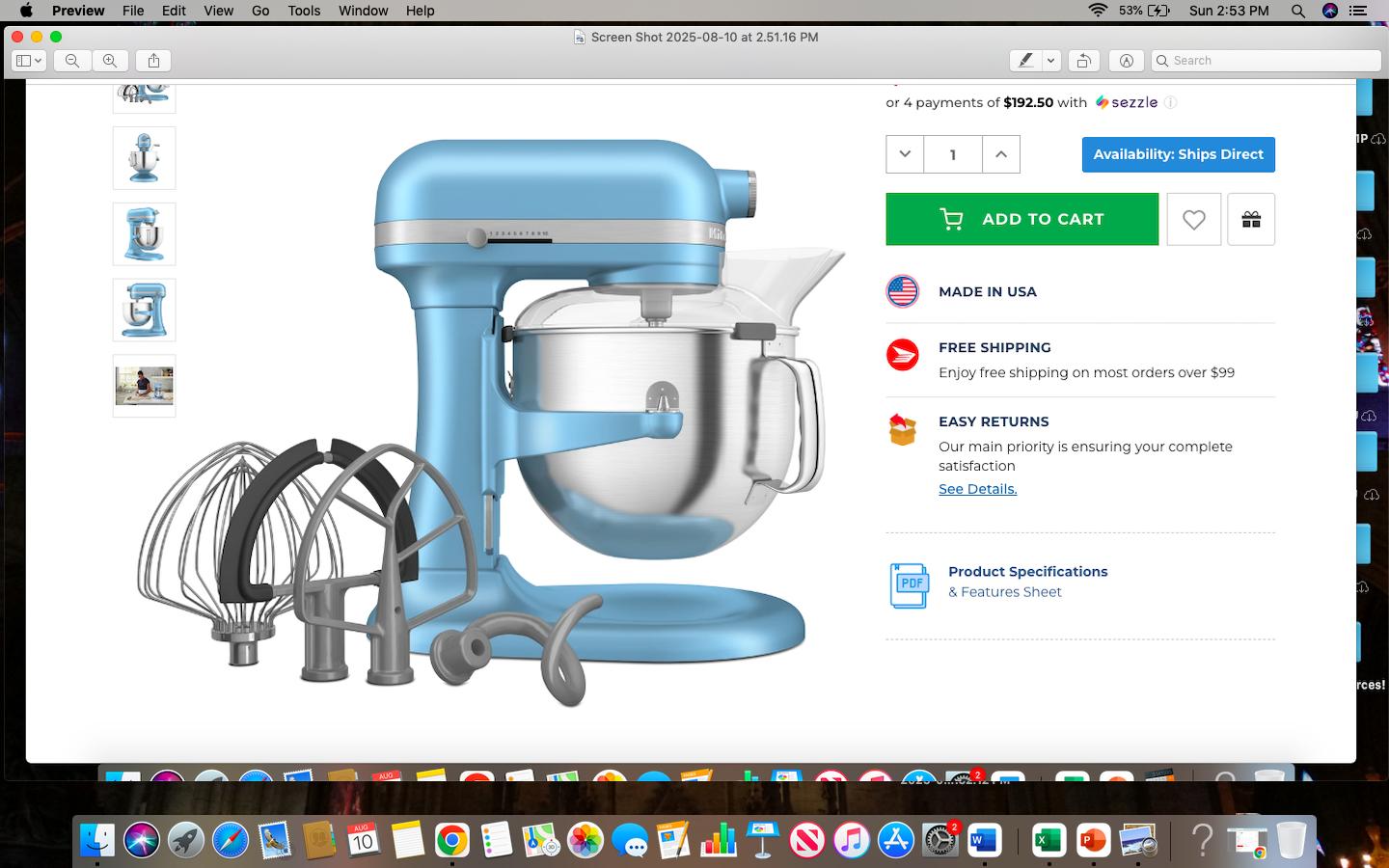Viewport: 1389px width, 868px height.
Task: Open Microsoft Excel from the Dock
Action: click(x=1049, y=840)
